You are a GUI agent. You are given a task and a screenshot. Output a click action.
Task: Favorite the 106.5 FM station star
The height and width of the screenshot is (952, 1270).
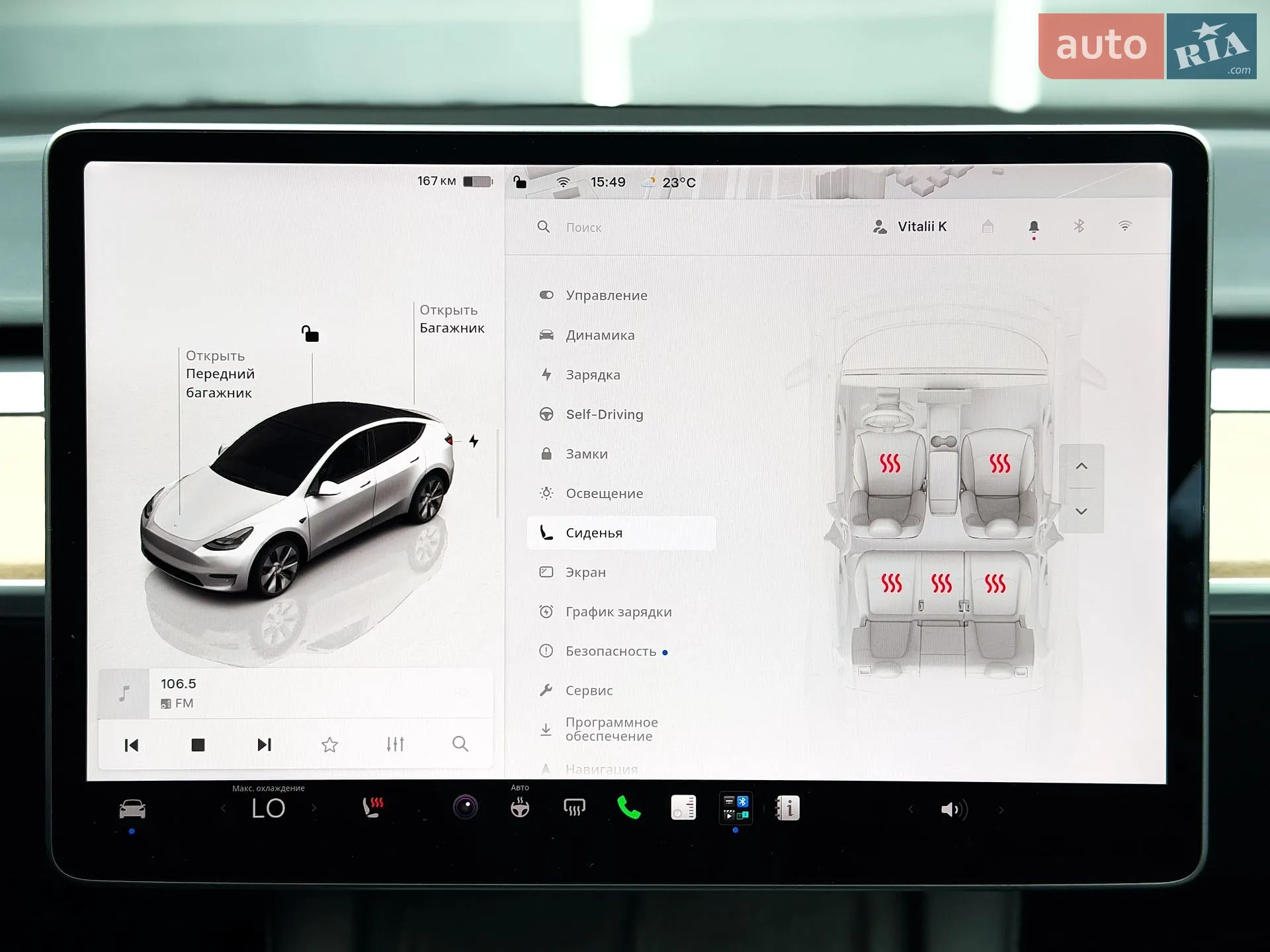coord(329,745)
